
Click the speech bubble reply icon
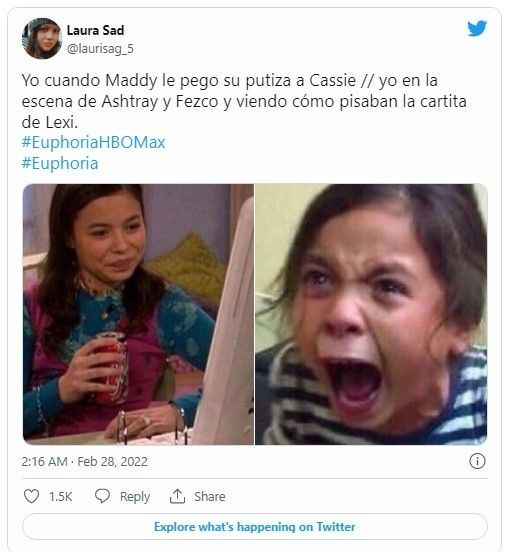point(102,496)
